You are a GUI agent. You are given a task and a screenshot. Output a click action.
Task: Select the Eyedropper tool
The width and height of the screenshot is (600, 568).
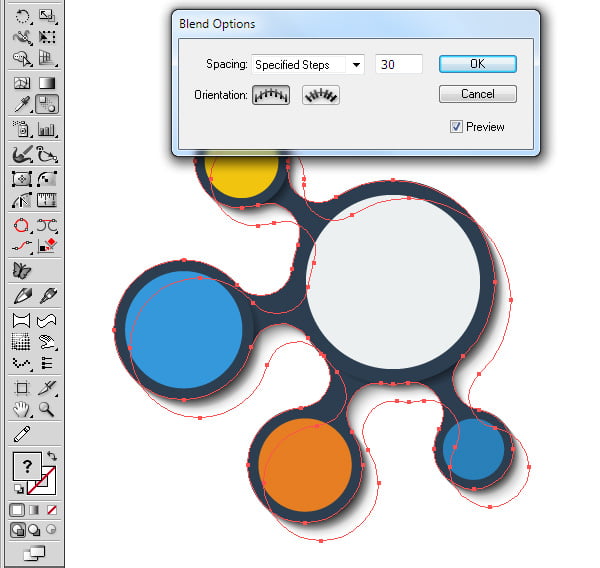[x=22, y=104]
